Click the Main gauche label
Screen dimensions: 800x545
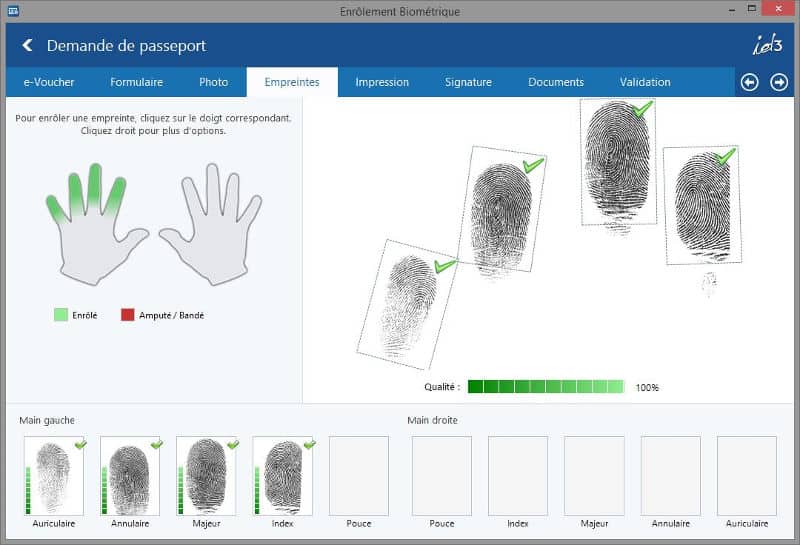(x=47, y=420)
